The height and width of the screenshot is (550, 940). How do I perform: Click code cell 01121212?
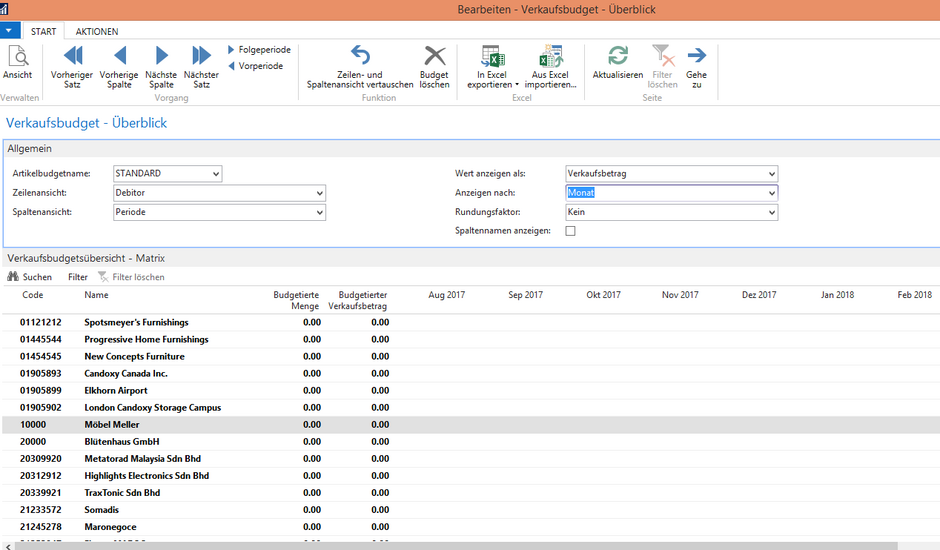(41, 323)
